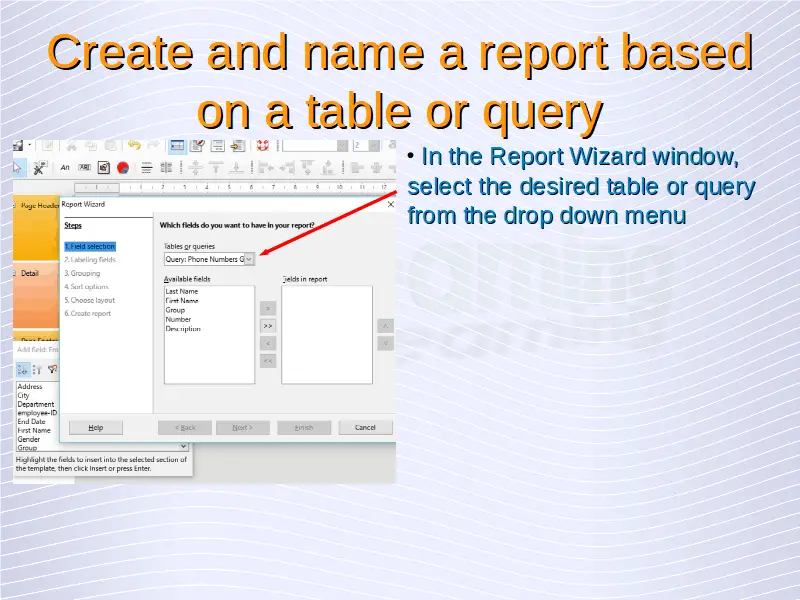
Task: Select City in Add field list
Action: pos(23,395)
